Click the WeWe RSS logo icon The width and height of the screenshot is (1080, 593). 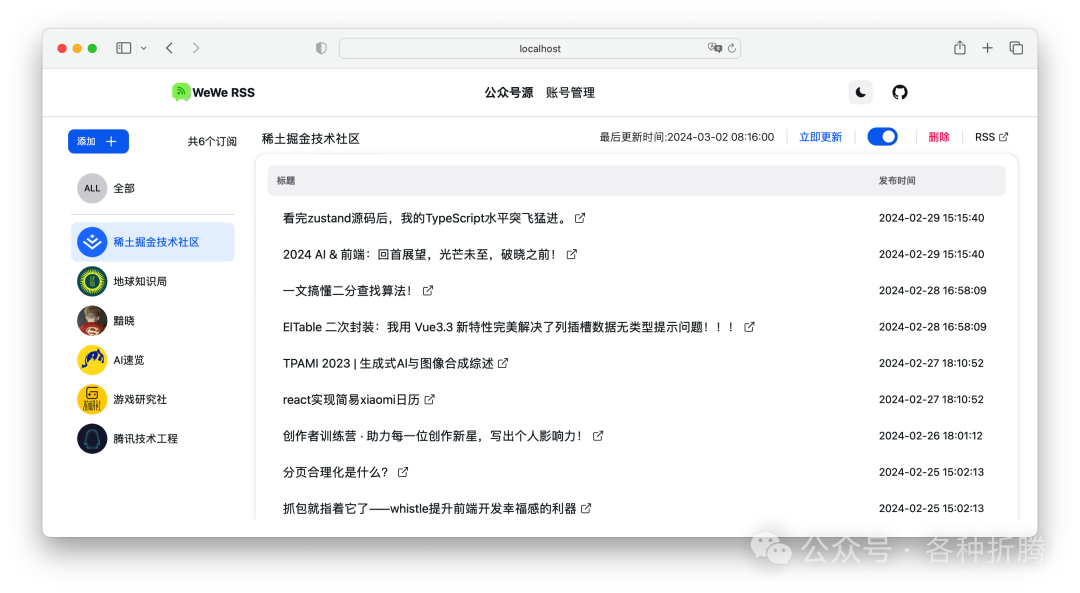pos(180,92)
